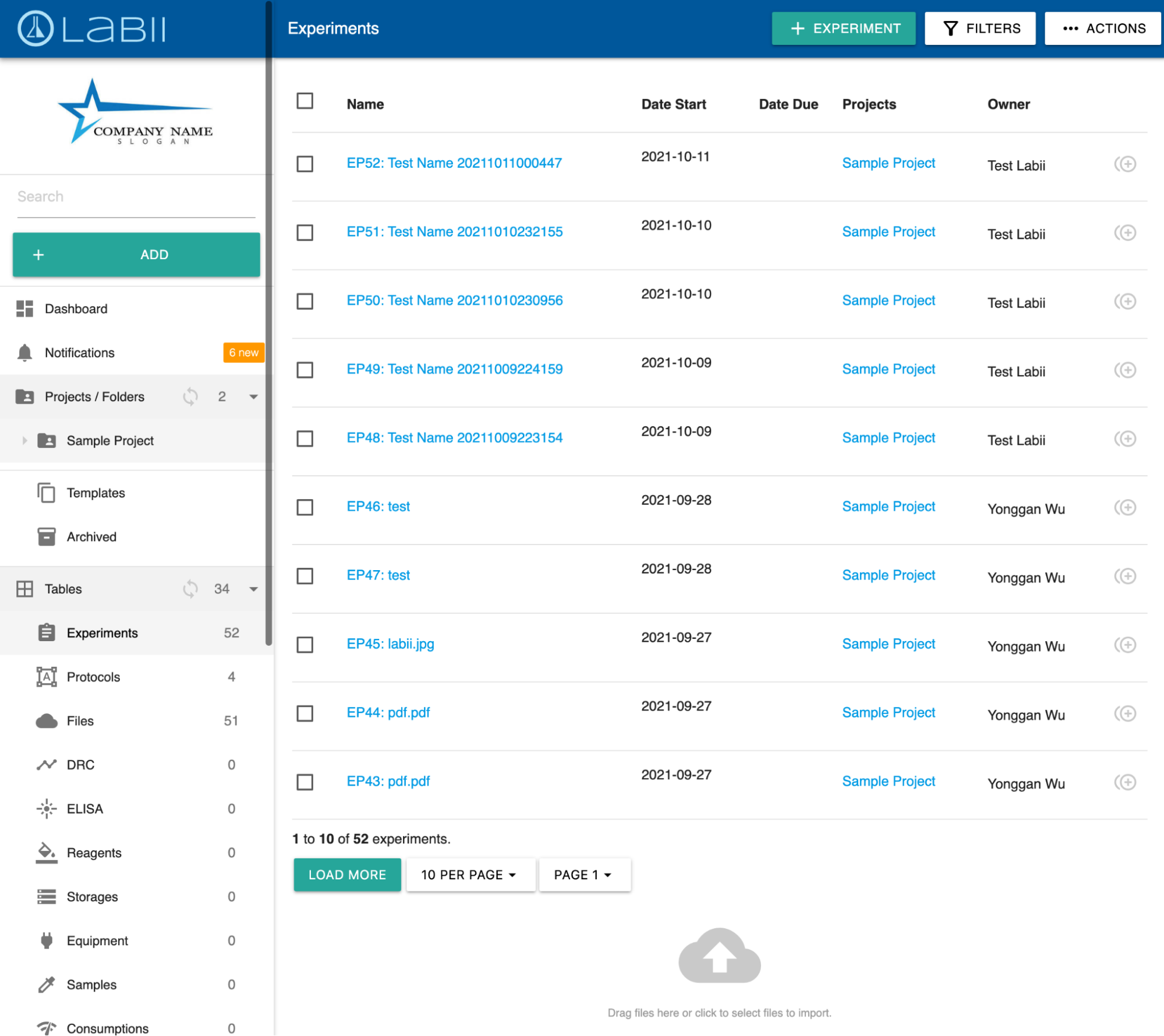Click the plus circle icon for EP52 row
Screen dimensions: 1164x1036
1126,164
